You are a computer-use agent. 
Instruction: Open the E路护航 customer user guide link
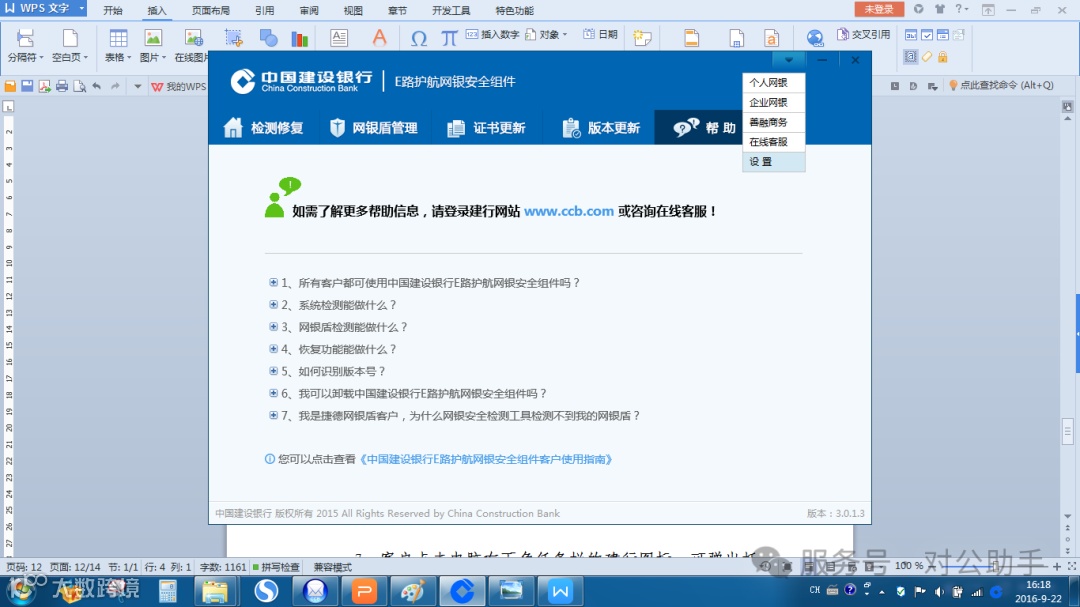[x=486, y=459]
